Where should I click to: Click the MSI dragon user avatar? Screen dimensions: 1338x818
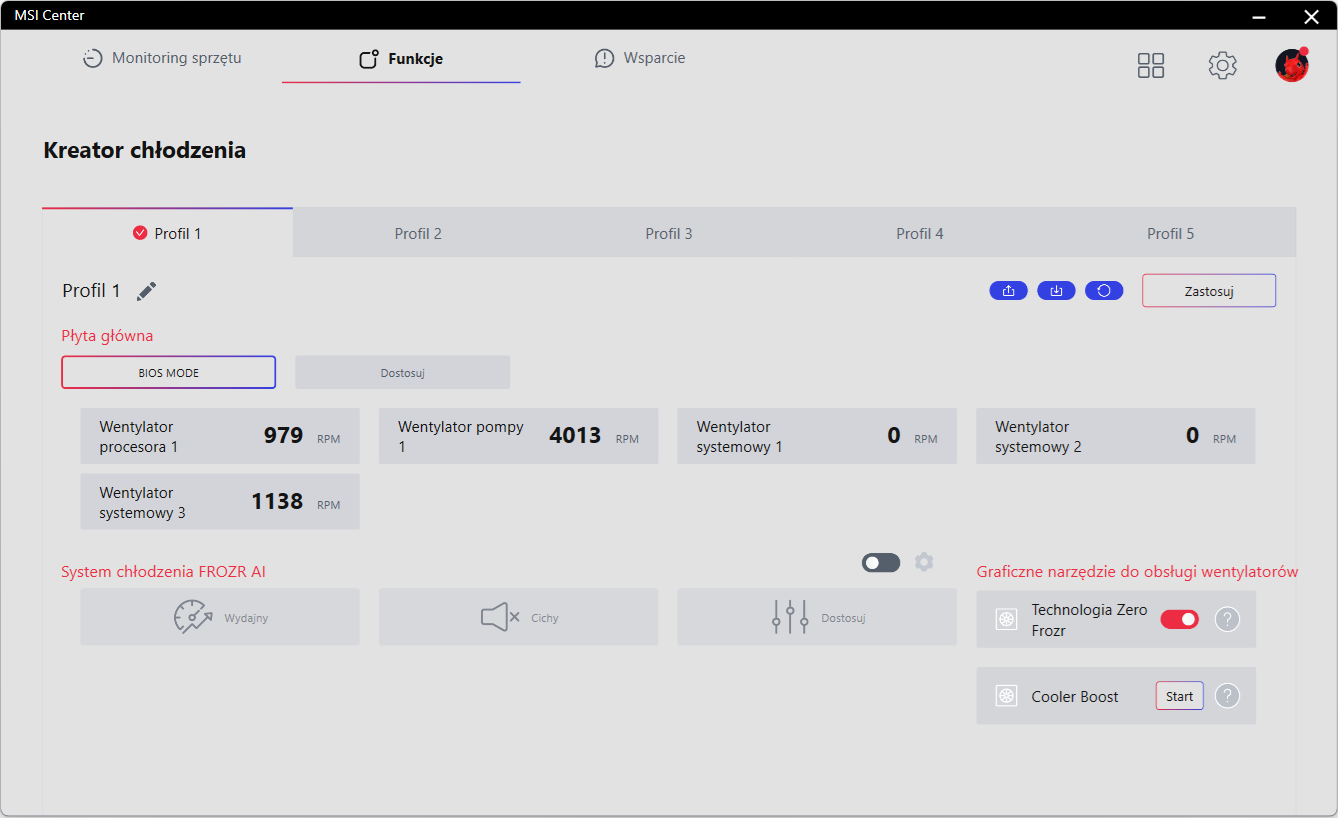[1291, 66]
